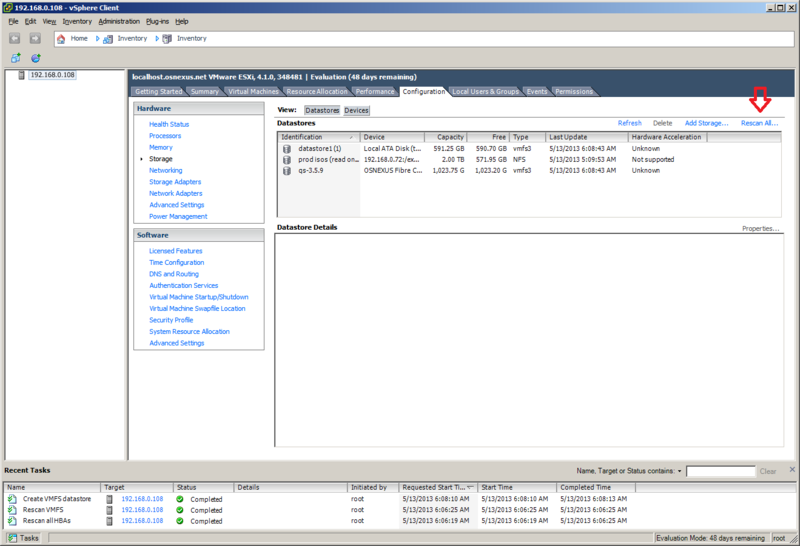Select the qs-3.5.9 datastore row name

click(310, 170)
